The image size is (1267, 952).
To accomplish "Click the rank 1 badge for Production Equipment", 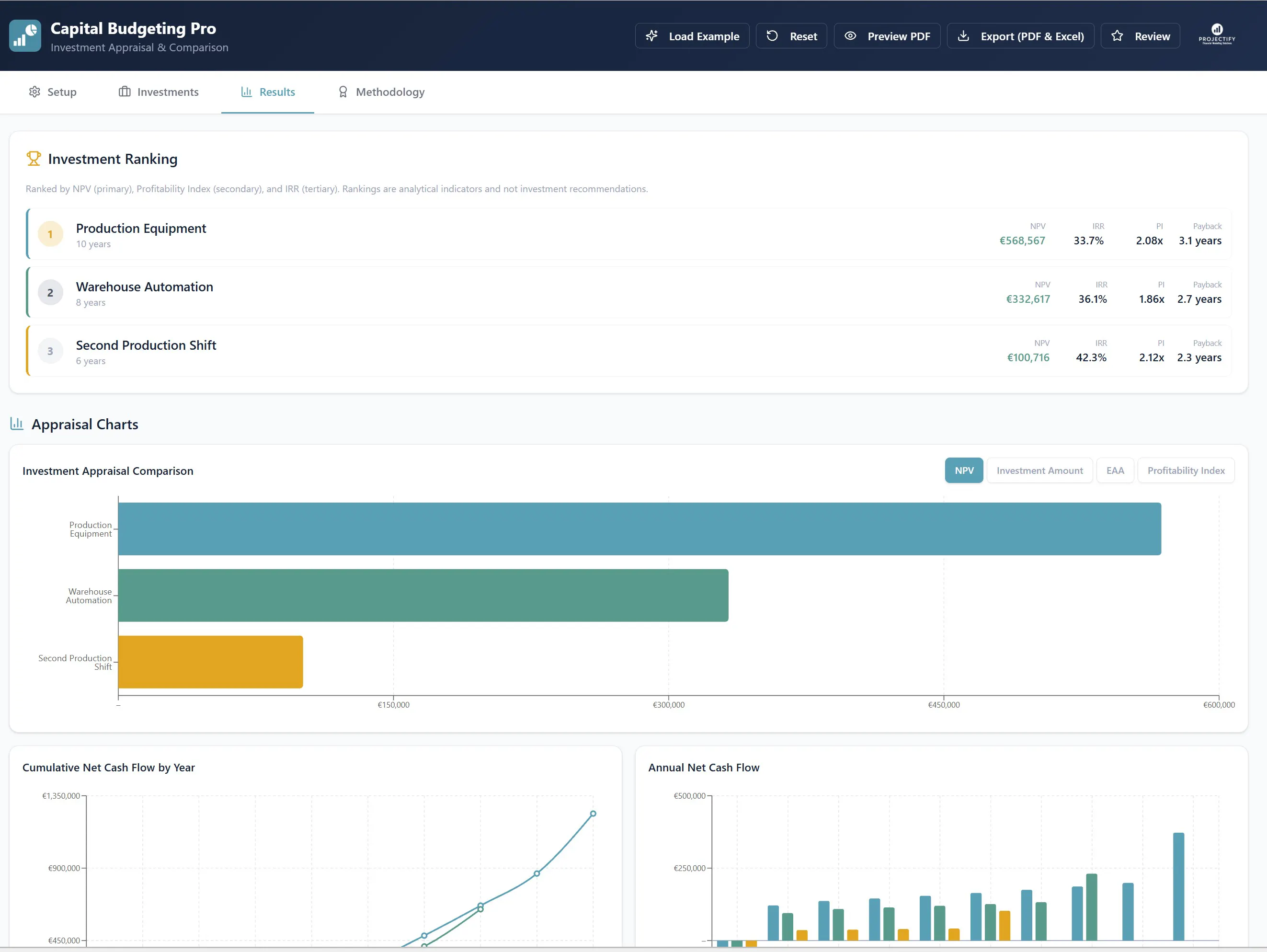I will tap(50, 234).
